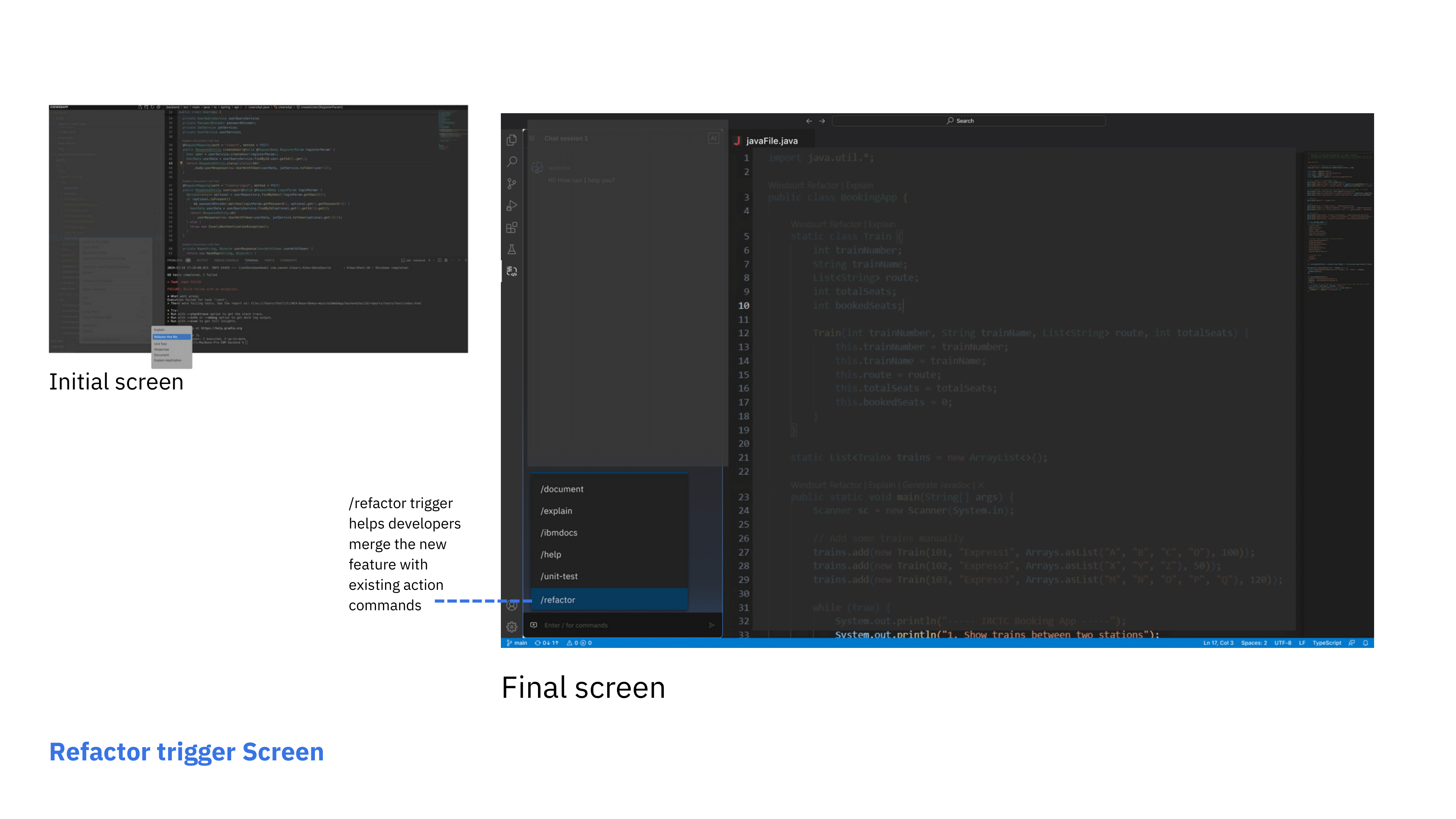
Task: Click the title bar Search box
Action: 969,121
